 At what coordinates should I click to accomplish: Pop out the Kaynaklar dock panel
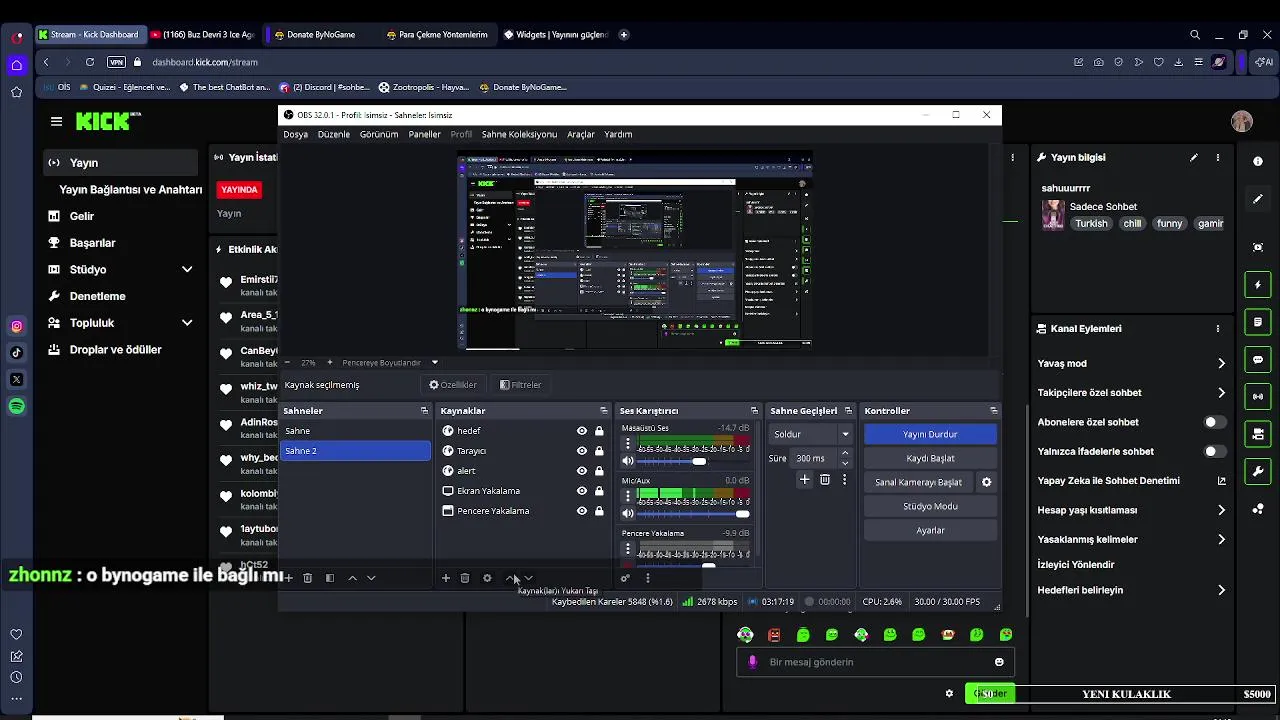[603, 411]
